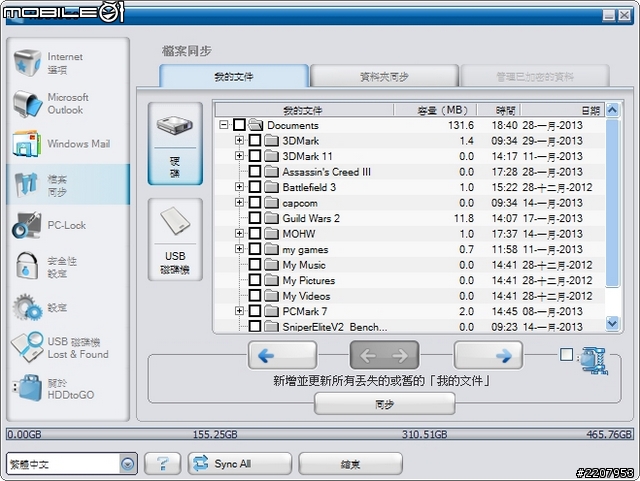Choose right arrow sync direction
Viewport: 640px width, 481px height.
pyautogui.click(x=488, y=356)
